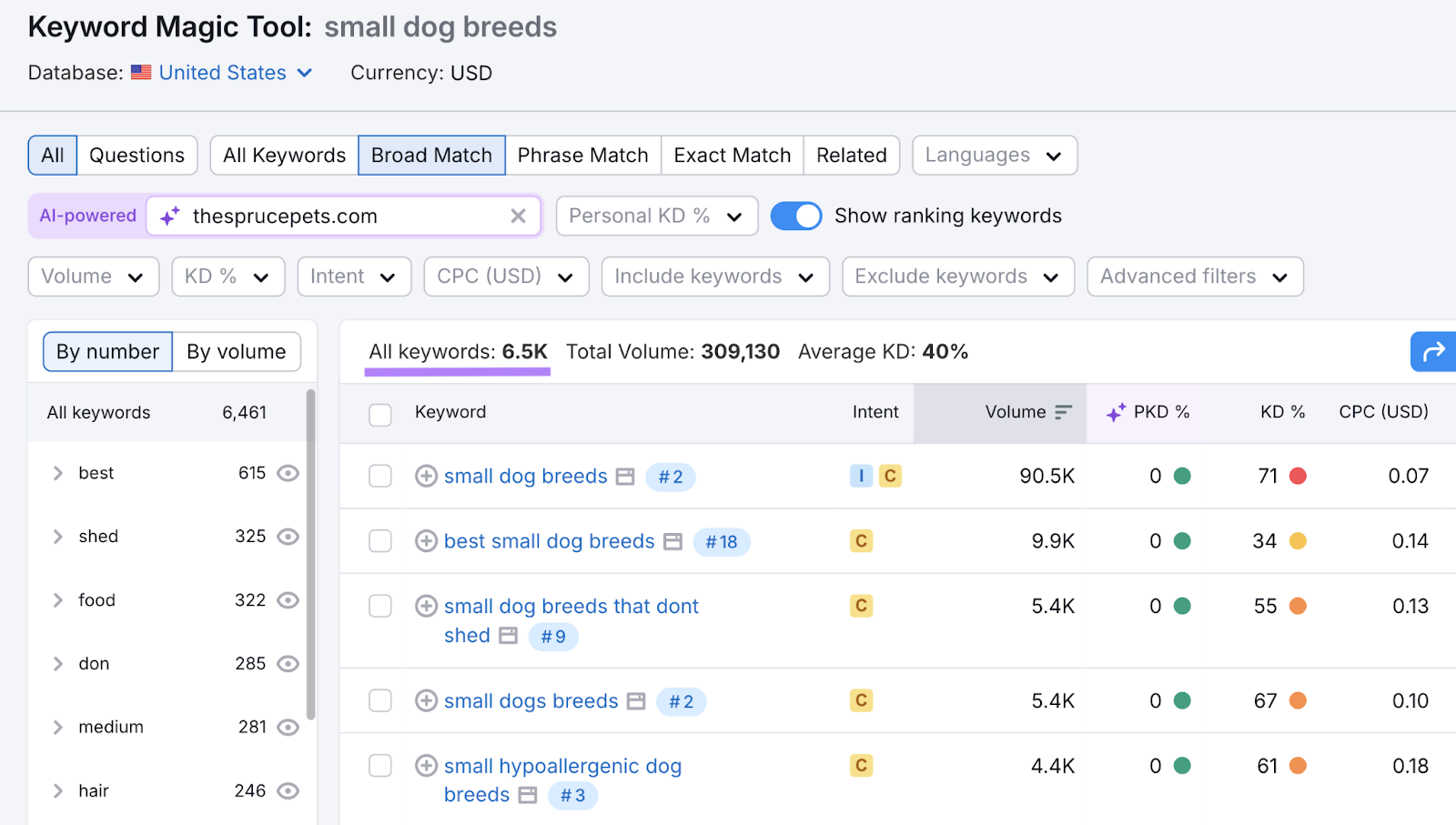Click the blue export arrow icon
The height and width of the screenshot is (825, 1456).
(x=1432, y=351)
